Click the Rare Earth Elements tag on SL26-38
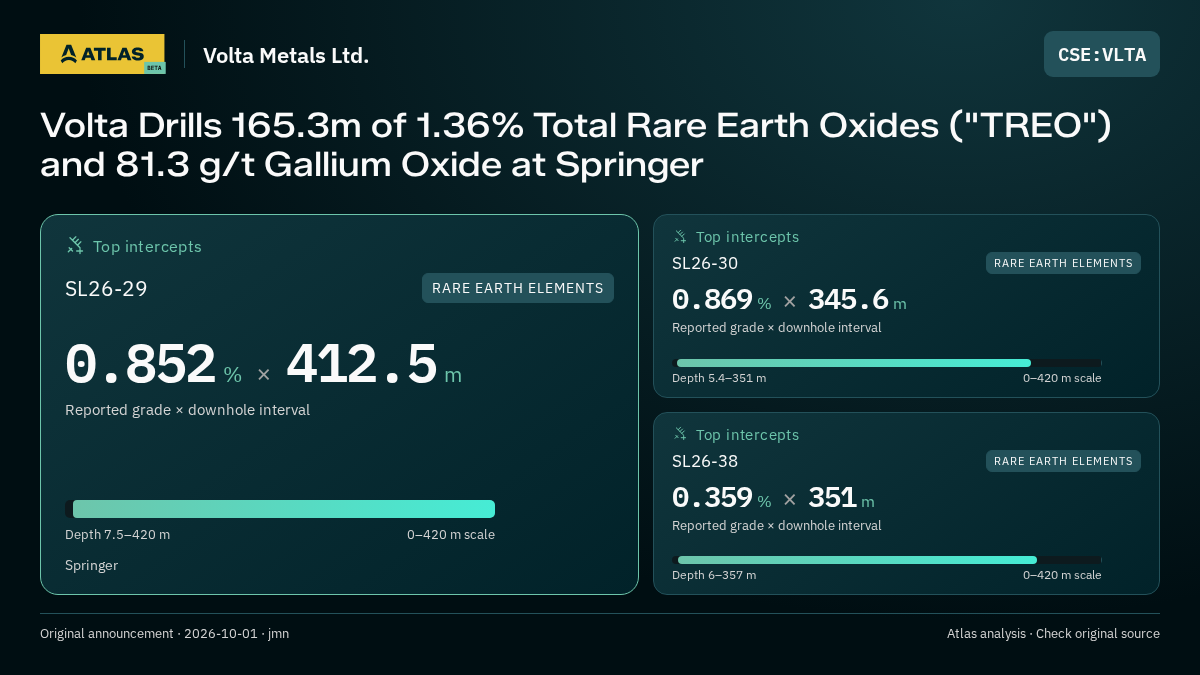The width and height of the screenshot is (1200, 675). [1063, 461]
